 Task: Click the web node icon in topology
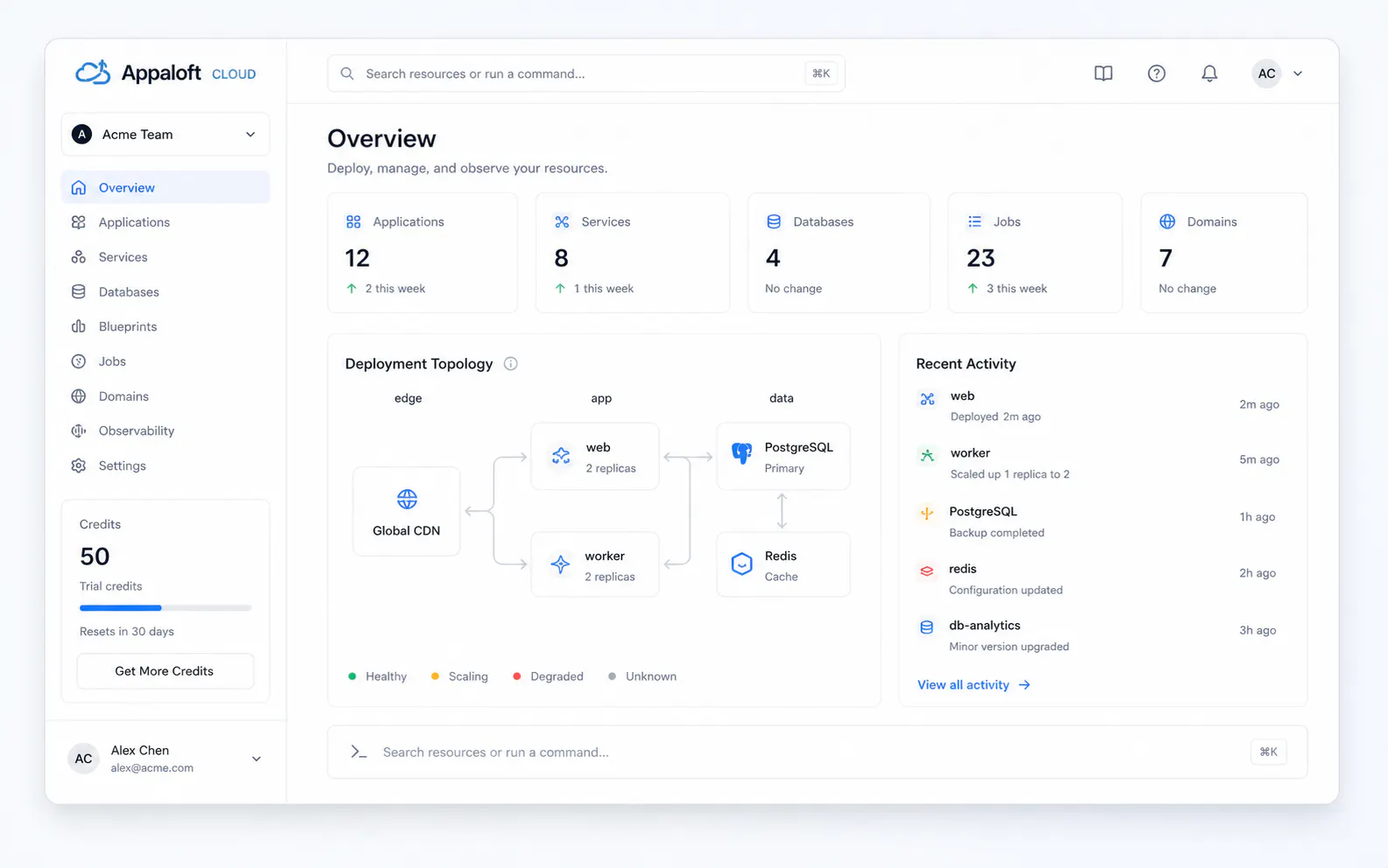pos(561,456)
